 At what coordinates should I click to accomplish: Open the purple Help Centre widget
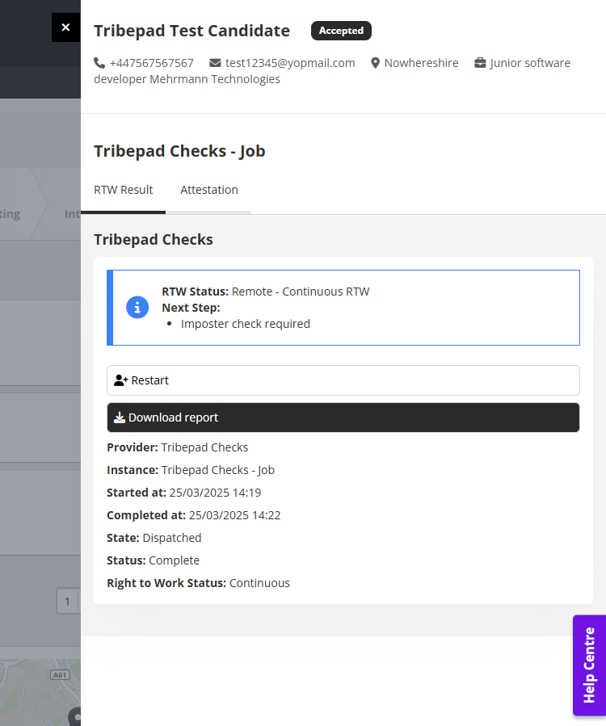coord(589,665)
